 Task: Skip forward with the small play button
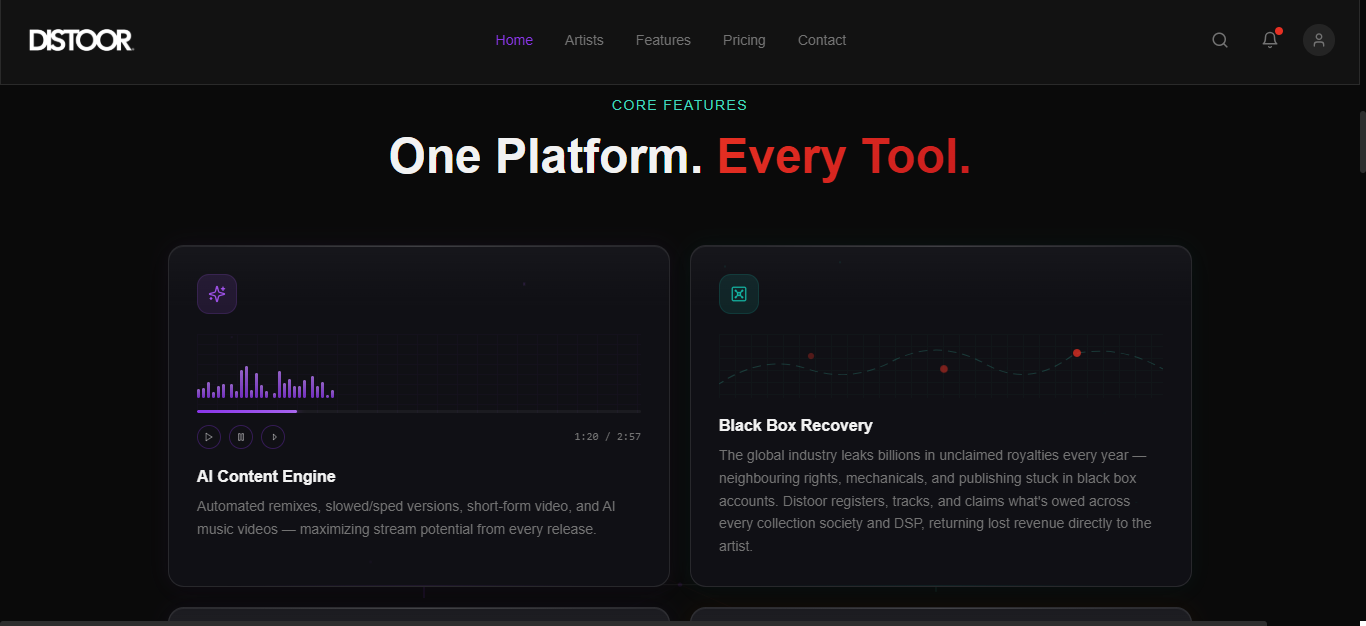(273, 437)
